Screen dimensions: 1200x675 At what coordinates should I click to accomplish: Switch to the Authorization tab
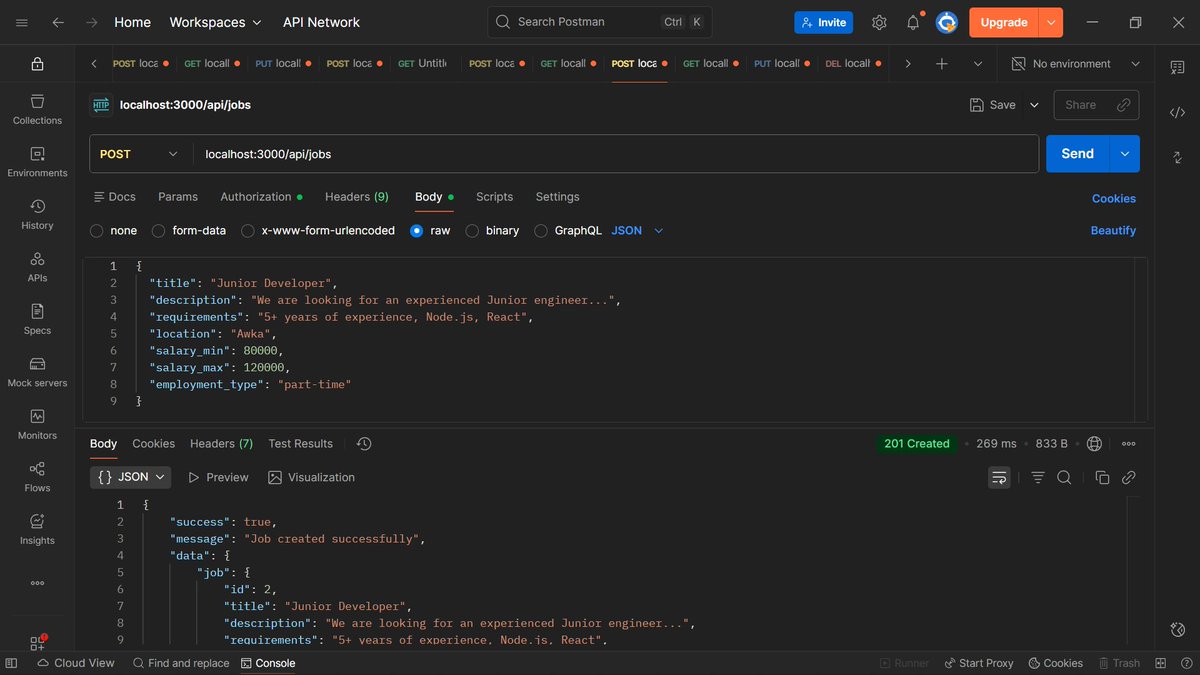261,197
